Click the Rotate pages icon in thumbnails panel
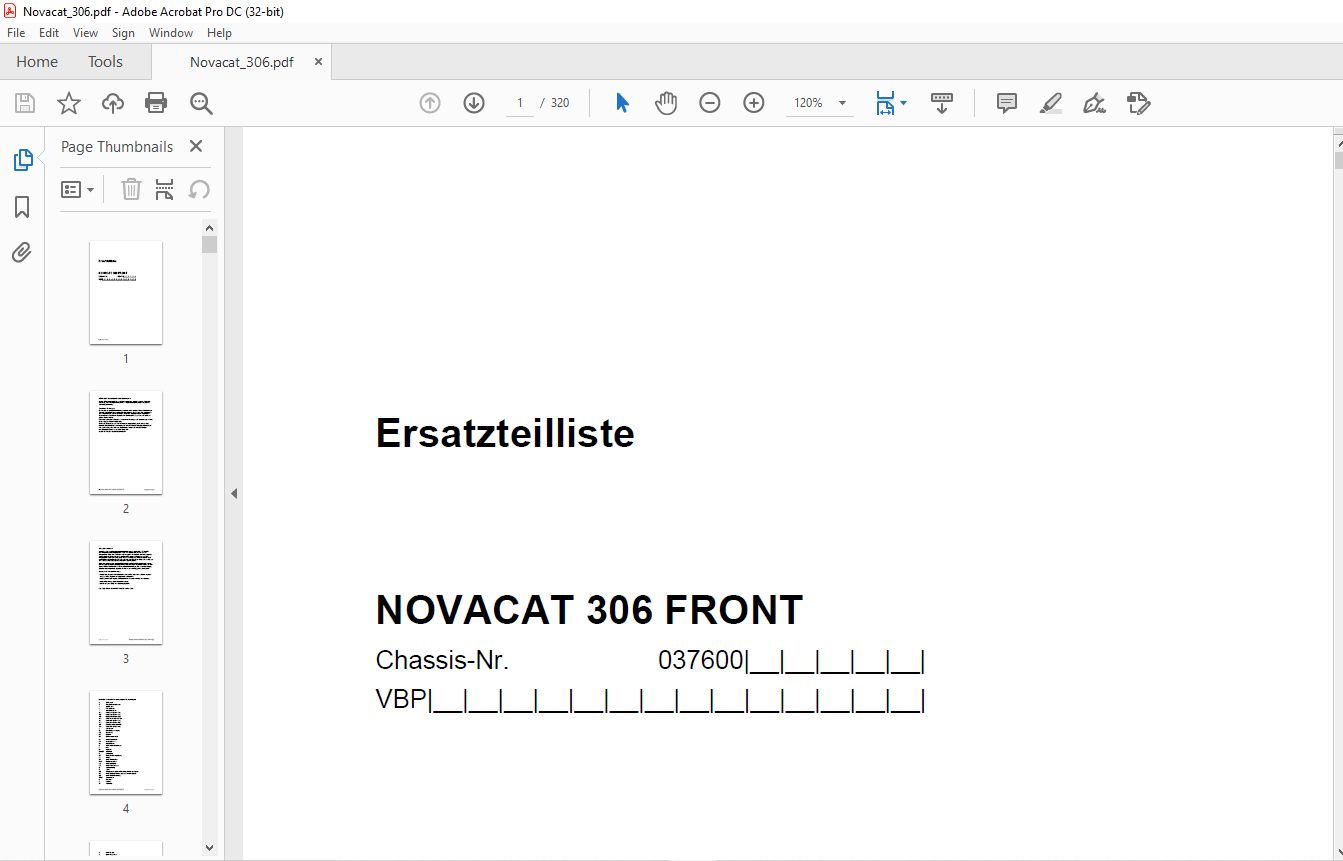 pos(199,189)
